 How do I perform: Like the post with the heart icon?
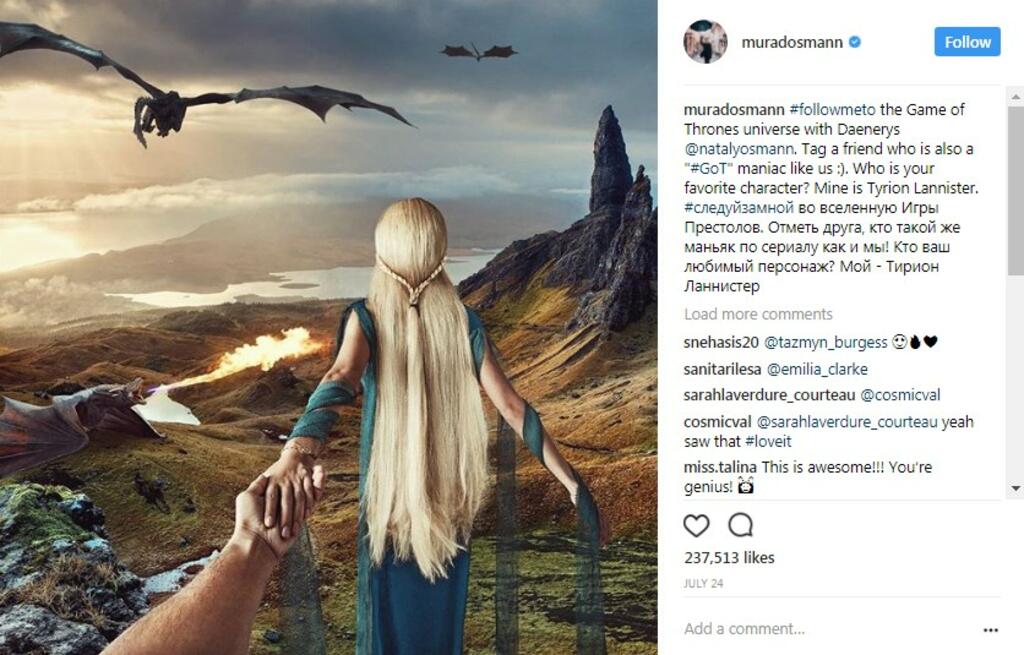click(696, 525)
